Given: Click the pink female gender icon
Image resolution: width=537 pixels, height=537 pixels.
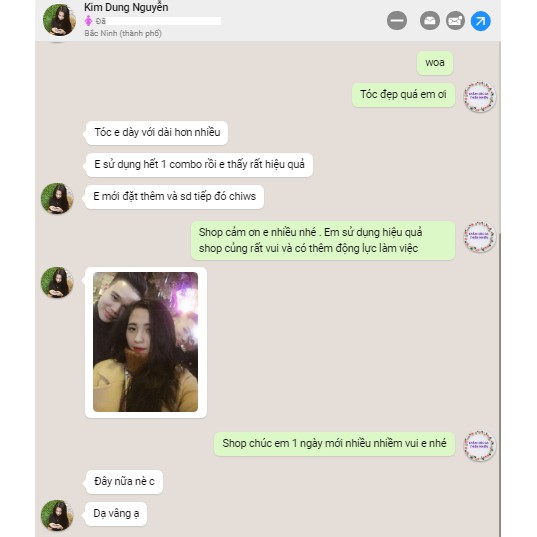Looking at the screenshot, I should click(88, 21).
